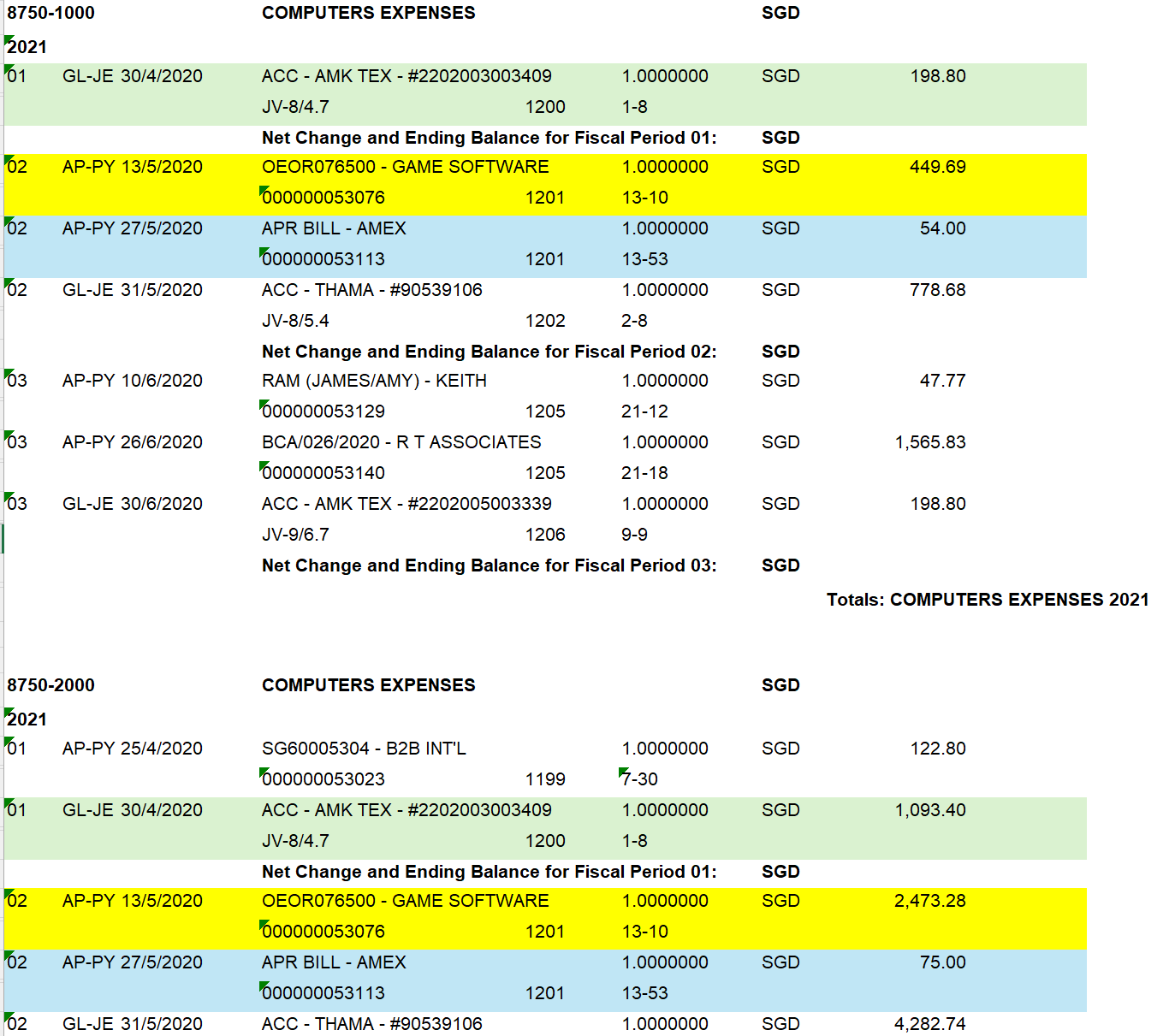Click the 1,565.83 amount cell
Viewport: 1175px width, 1036px height.
[x=929, y=442]
